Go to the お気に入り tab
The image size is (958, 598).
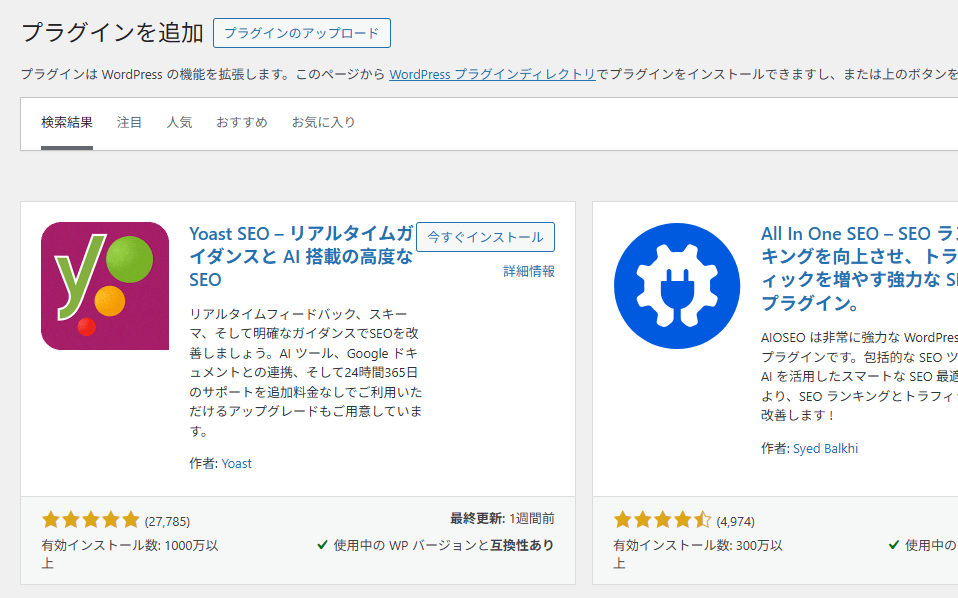click(x=323, y=123)
